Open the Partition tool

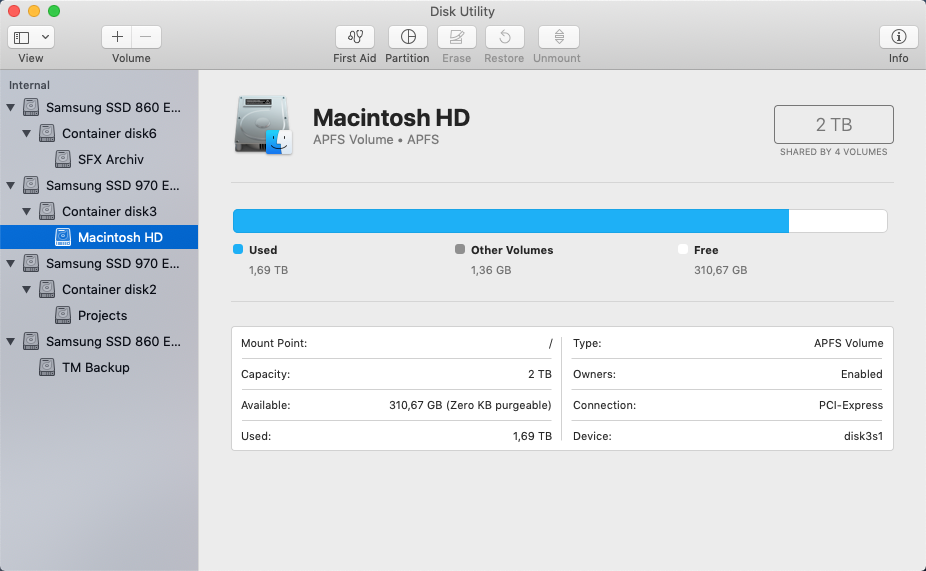(x=407, y=37)
